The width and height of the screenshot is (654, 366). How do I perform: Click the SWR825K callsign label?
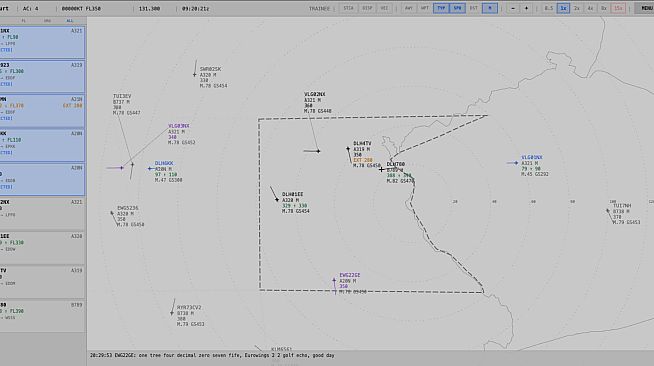[x=210, y=69]
